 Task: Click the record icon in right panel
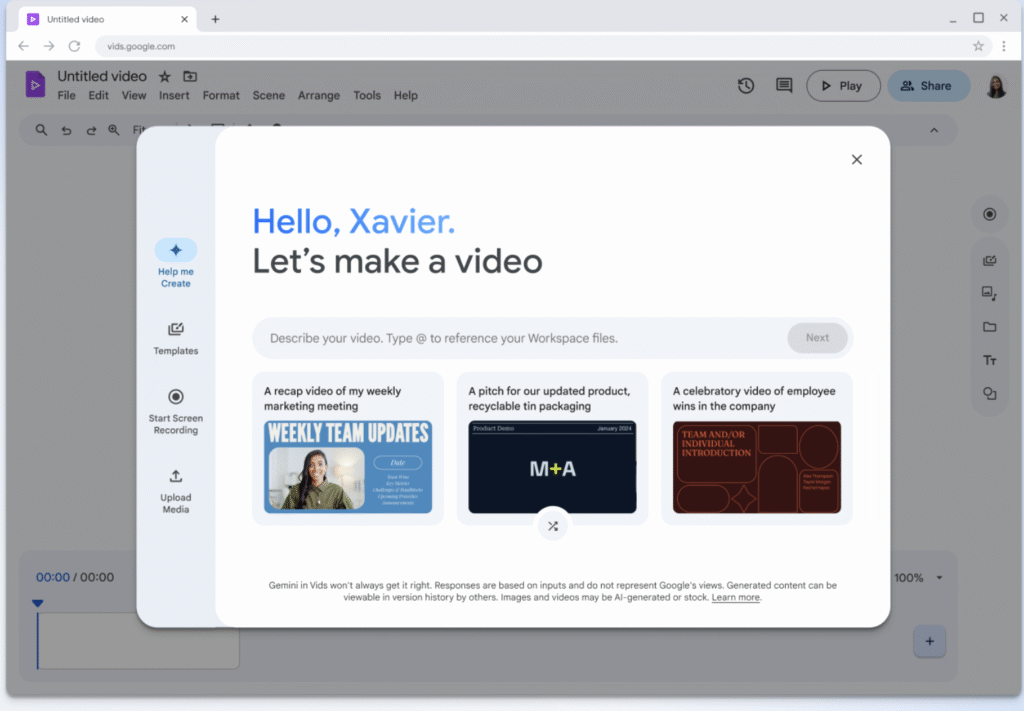pyautogui.click(x=989, y=214)
